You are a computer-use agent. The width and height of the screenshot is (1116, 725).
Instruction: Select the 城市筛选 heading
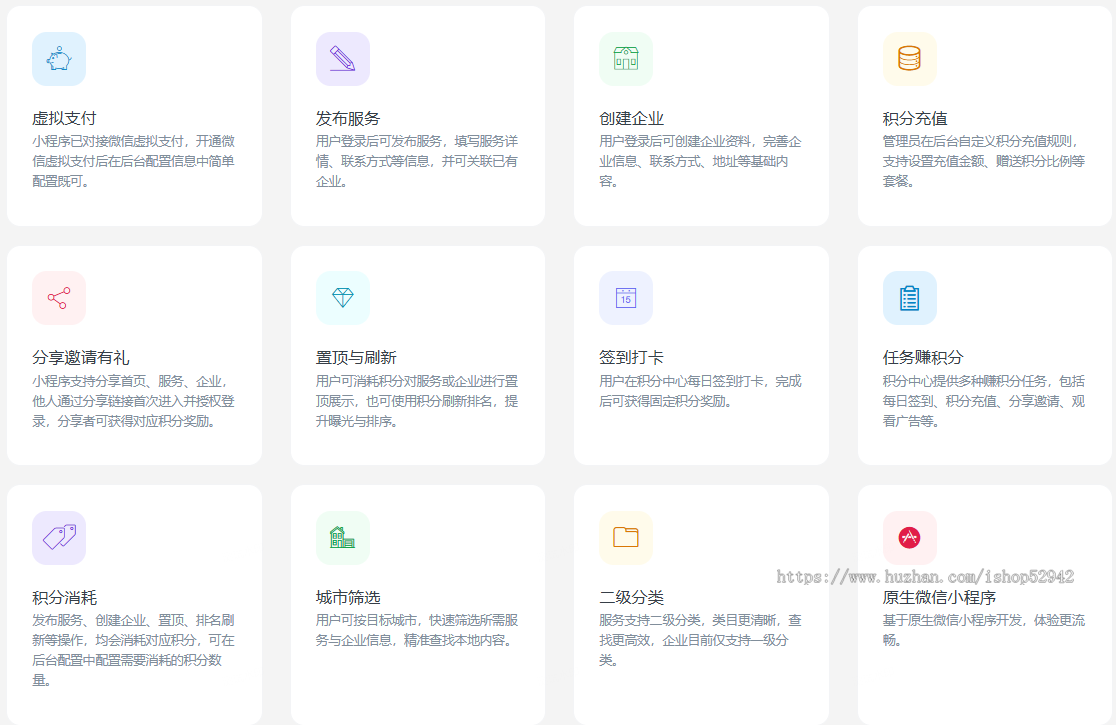(348, 597)
